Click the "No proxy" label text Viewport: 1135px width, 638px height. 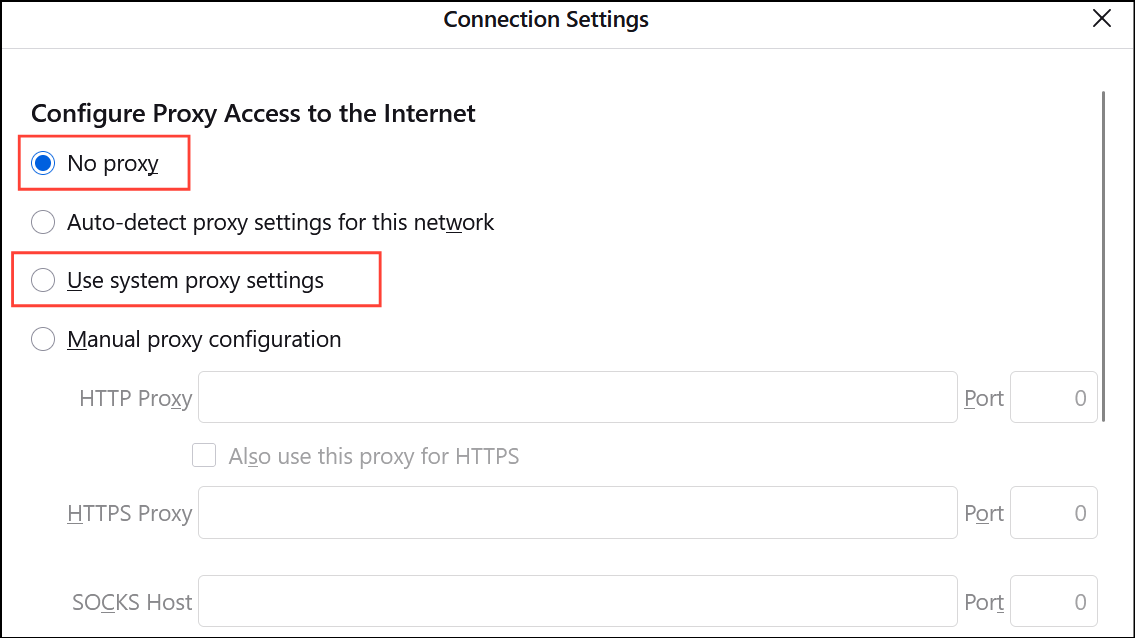click(113, 161)
